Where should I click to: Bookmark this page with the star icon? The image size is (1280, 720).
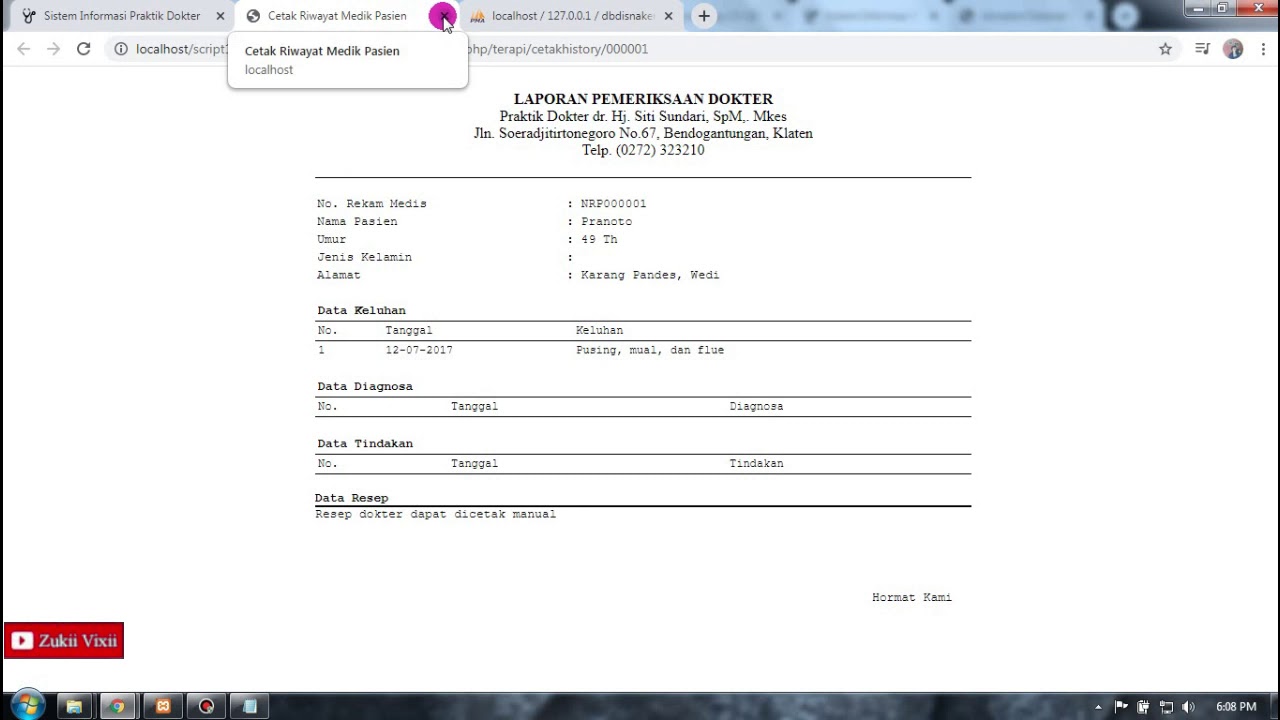[x=1165, y=49]
